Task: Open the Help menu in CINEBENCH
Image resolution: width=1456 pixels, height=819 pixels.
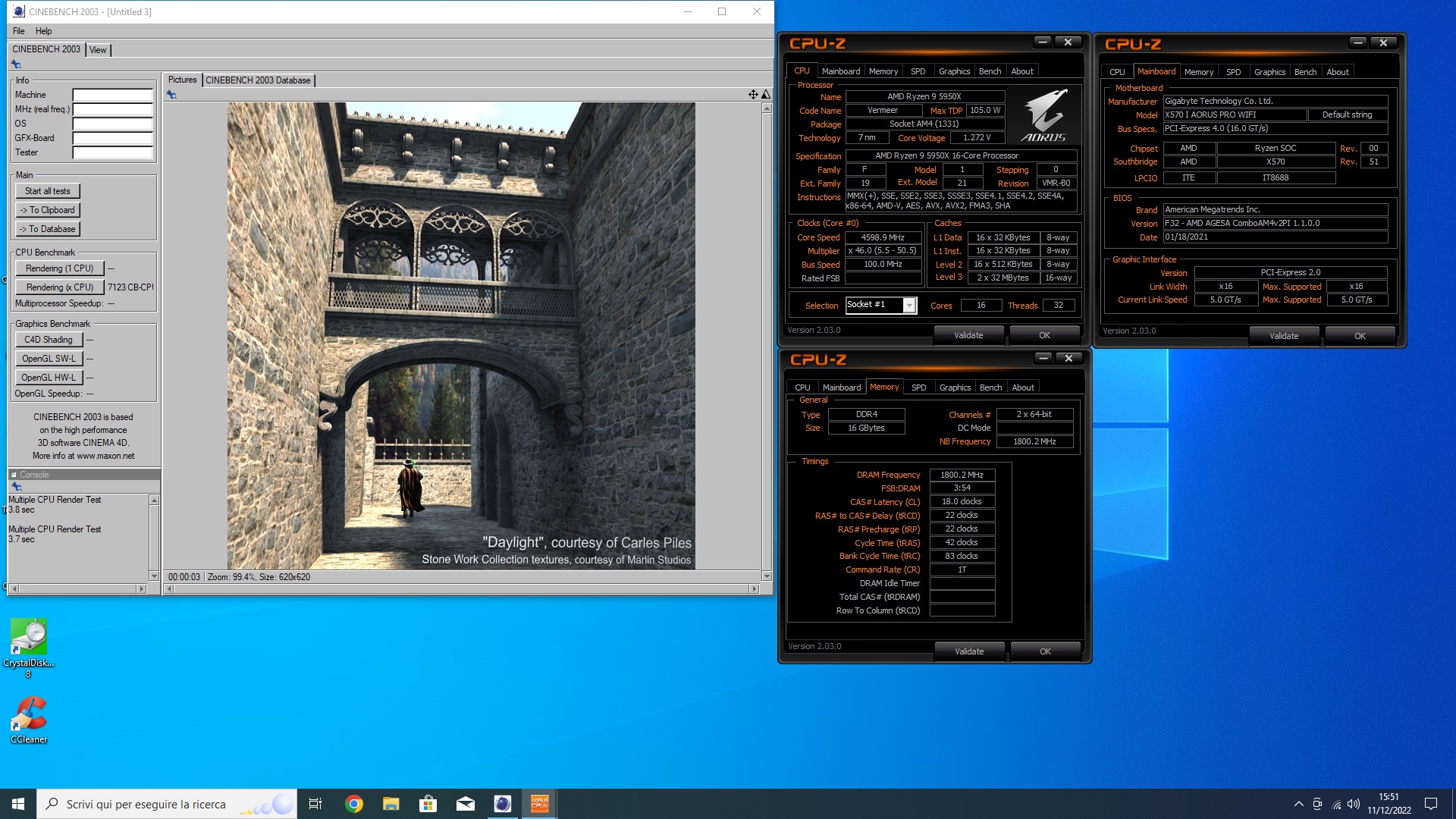Action: tap(44, 31)
